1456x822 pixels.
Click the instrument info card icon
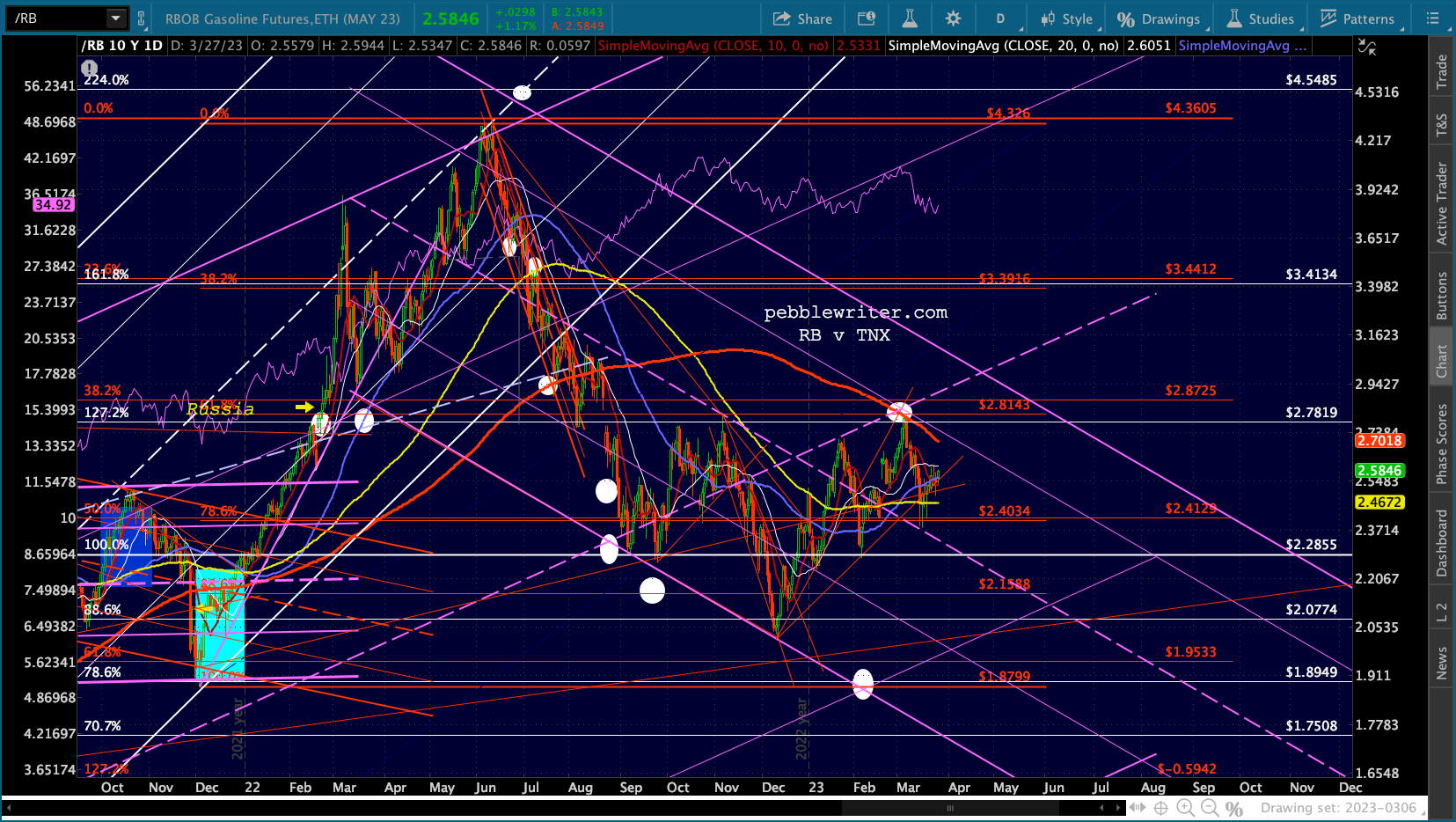(867, 18)
